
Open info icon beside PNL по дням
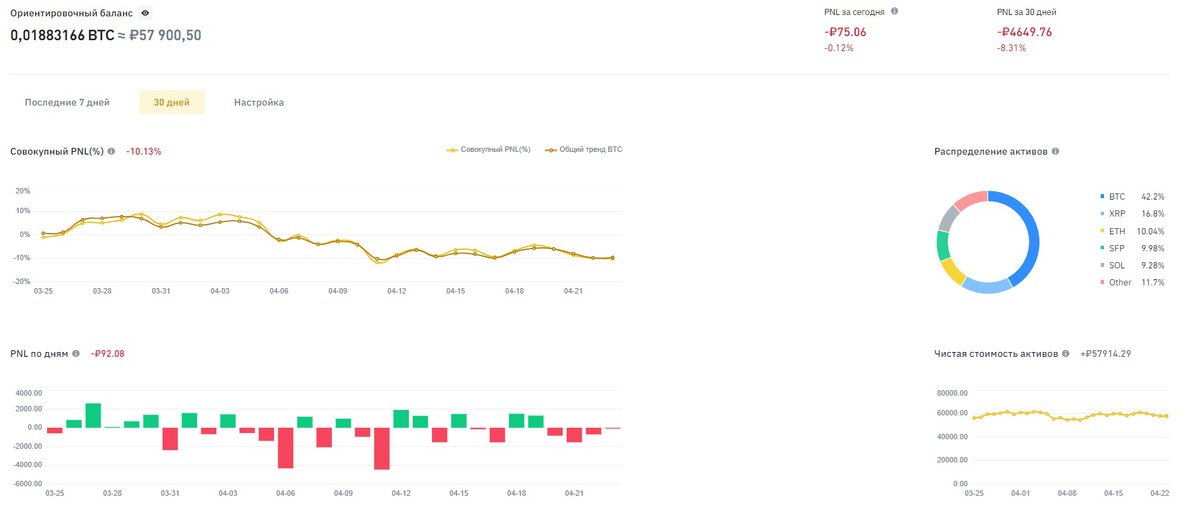click(x=76, y=353)
